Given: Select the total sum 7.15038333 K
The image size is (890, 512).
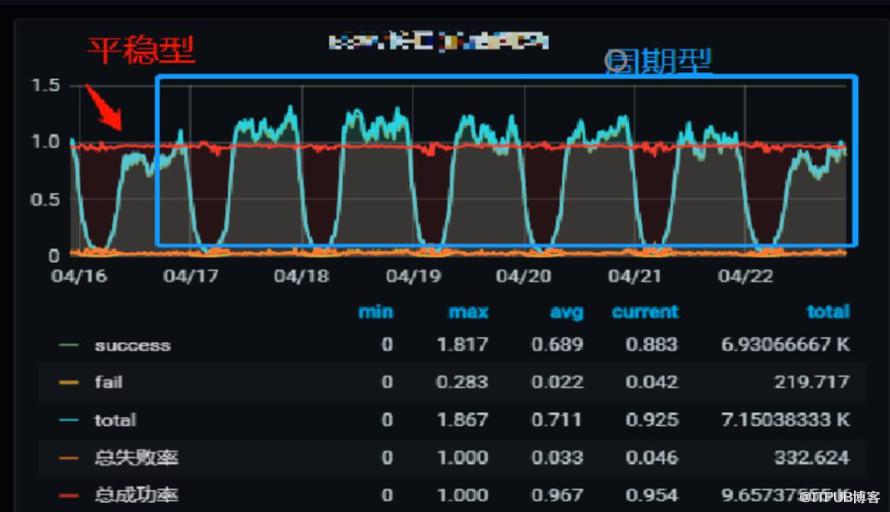Looking at the screenshot, I should click(786, 419).
